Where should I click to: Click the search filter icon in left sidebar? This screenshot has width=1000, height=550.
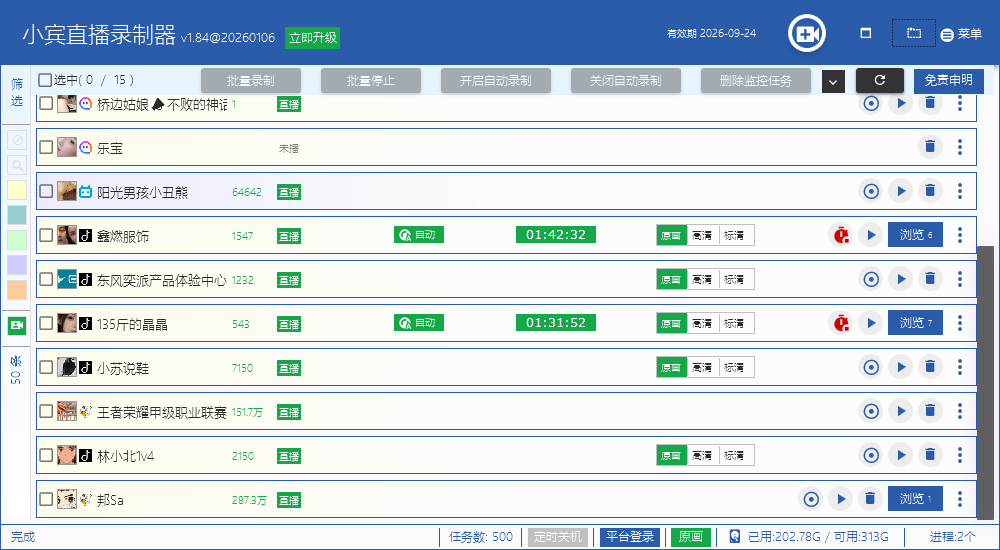(17, 165)
